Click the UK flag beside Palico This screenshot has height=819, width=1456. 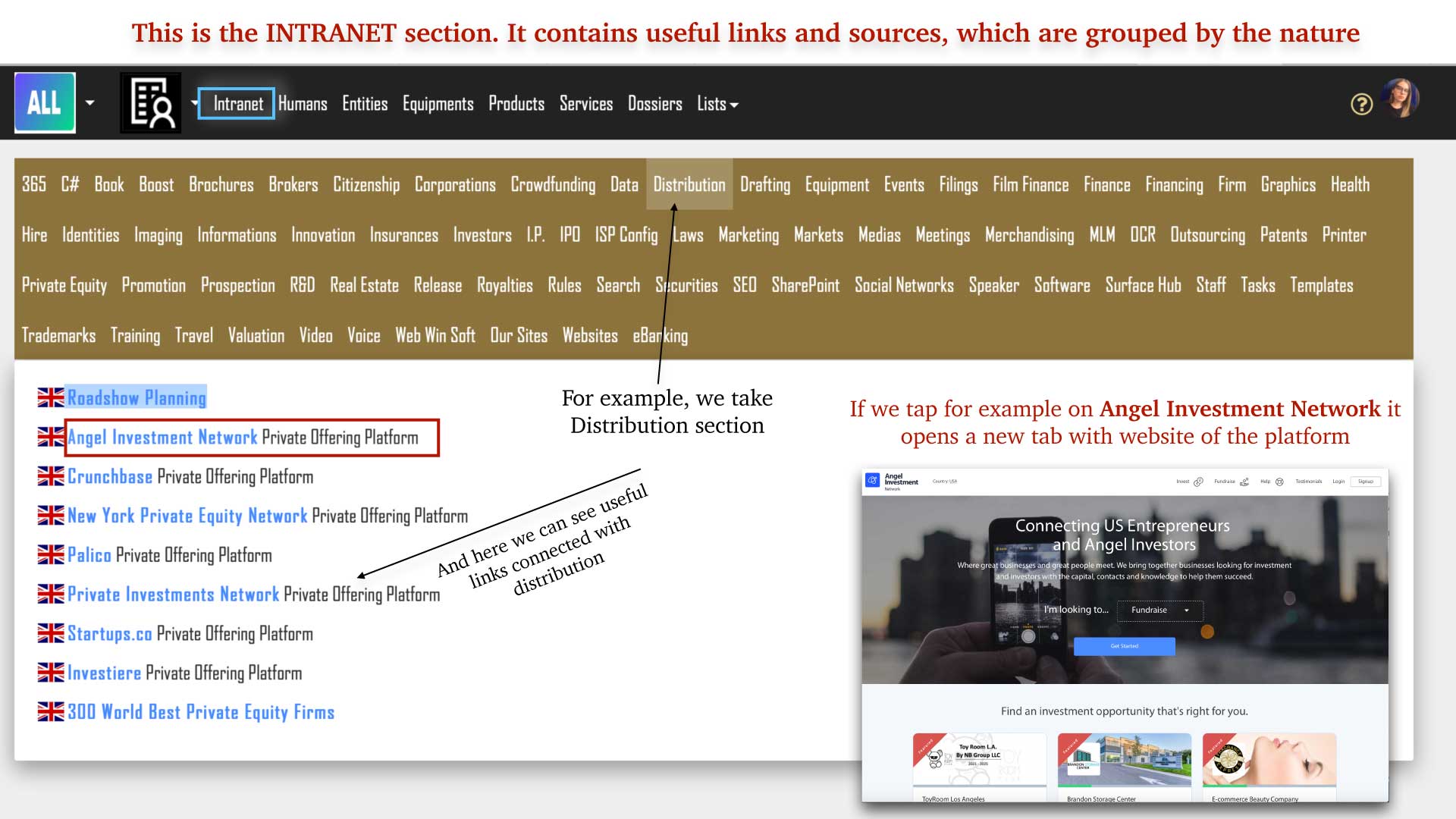click(51, 555)
